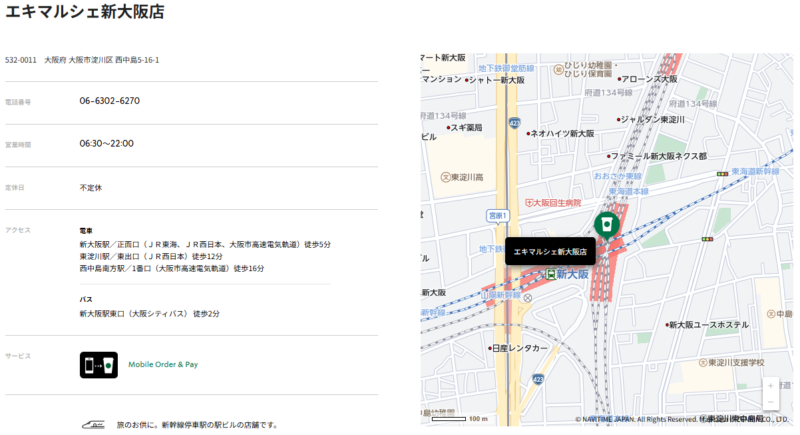Click the 電話番号 field label
This screenshot has width=800, height=435.
tap(18, 102)
